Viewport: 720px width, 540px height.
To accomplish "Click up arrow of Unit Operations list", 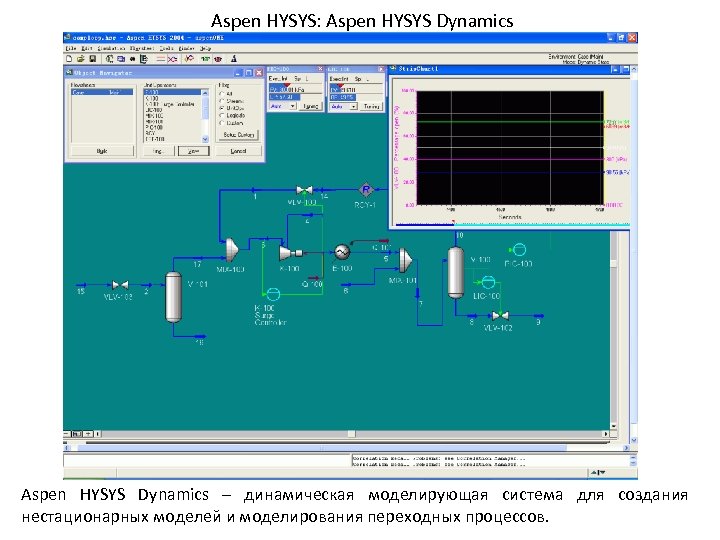I will (x=205, y=93).
